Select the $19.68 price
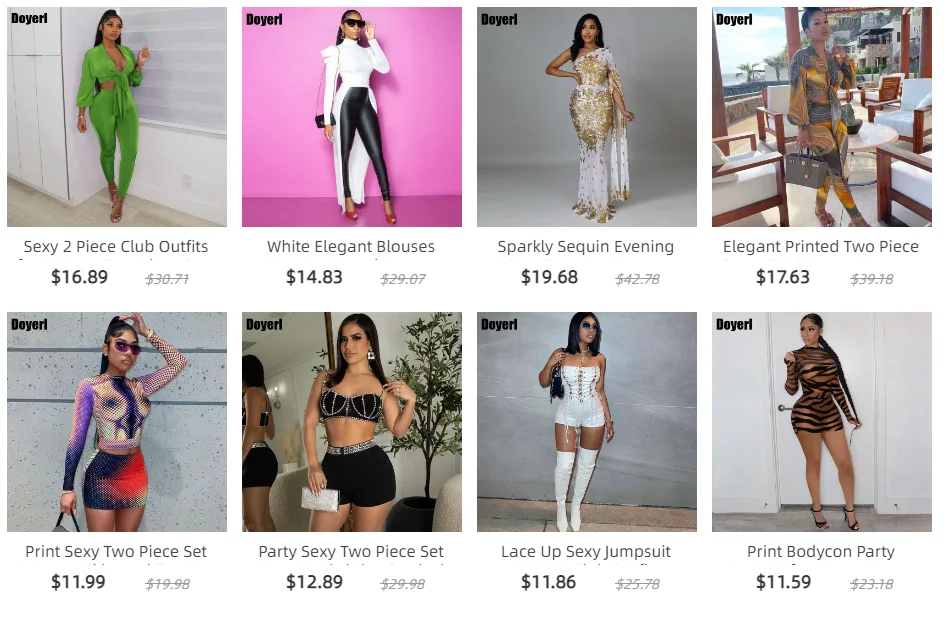Screen dimensions: 944x626 (x=549, y=277)
